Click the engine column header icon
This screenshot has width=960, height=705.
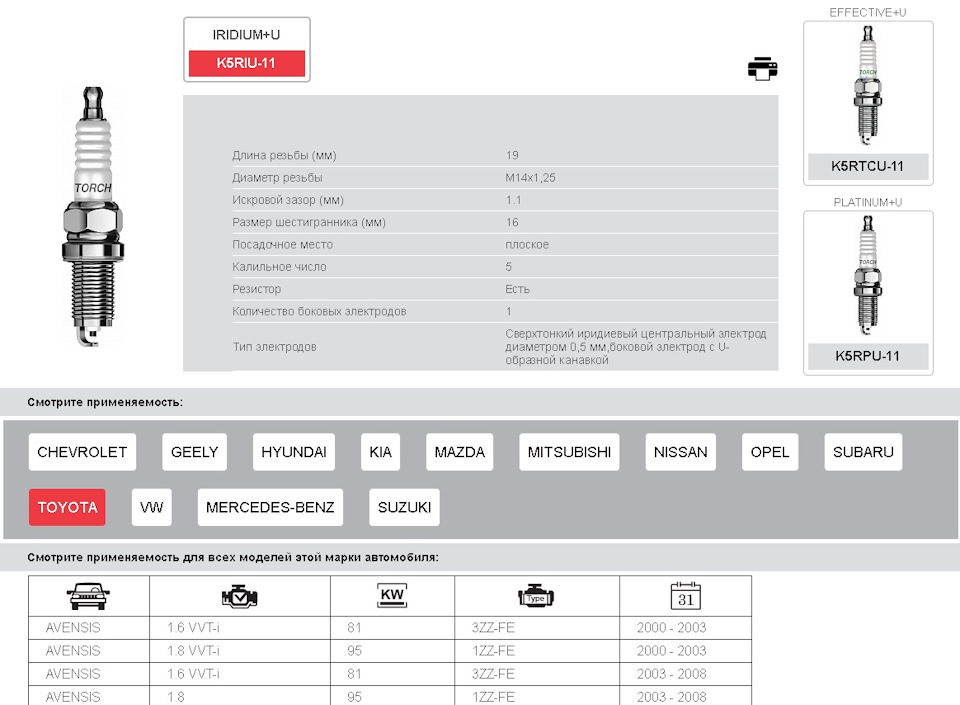pyautogui.click(x=239, y=597)
